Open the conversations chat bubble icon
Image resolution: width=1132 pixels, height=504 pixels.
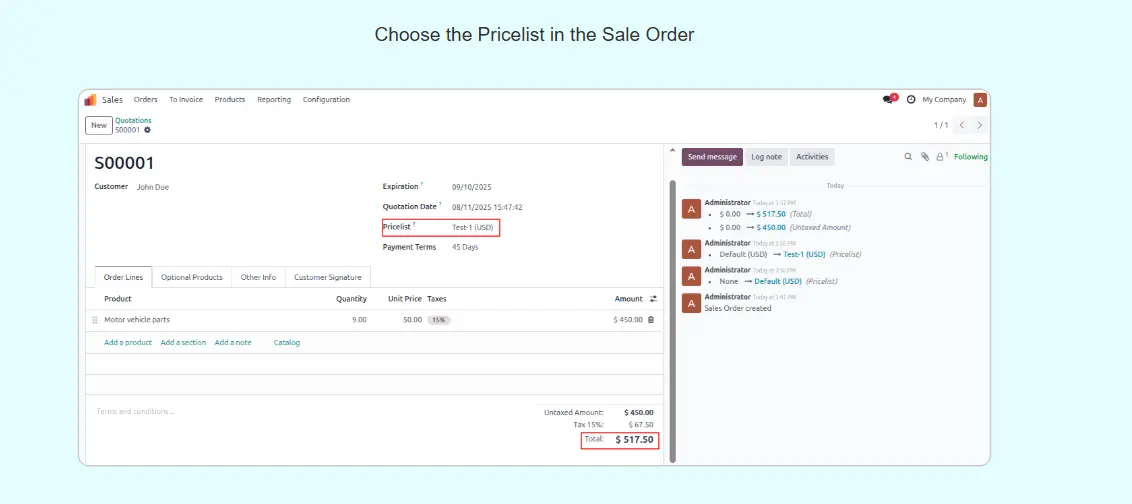pos(888,100)
